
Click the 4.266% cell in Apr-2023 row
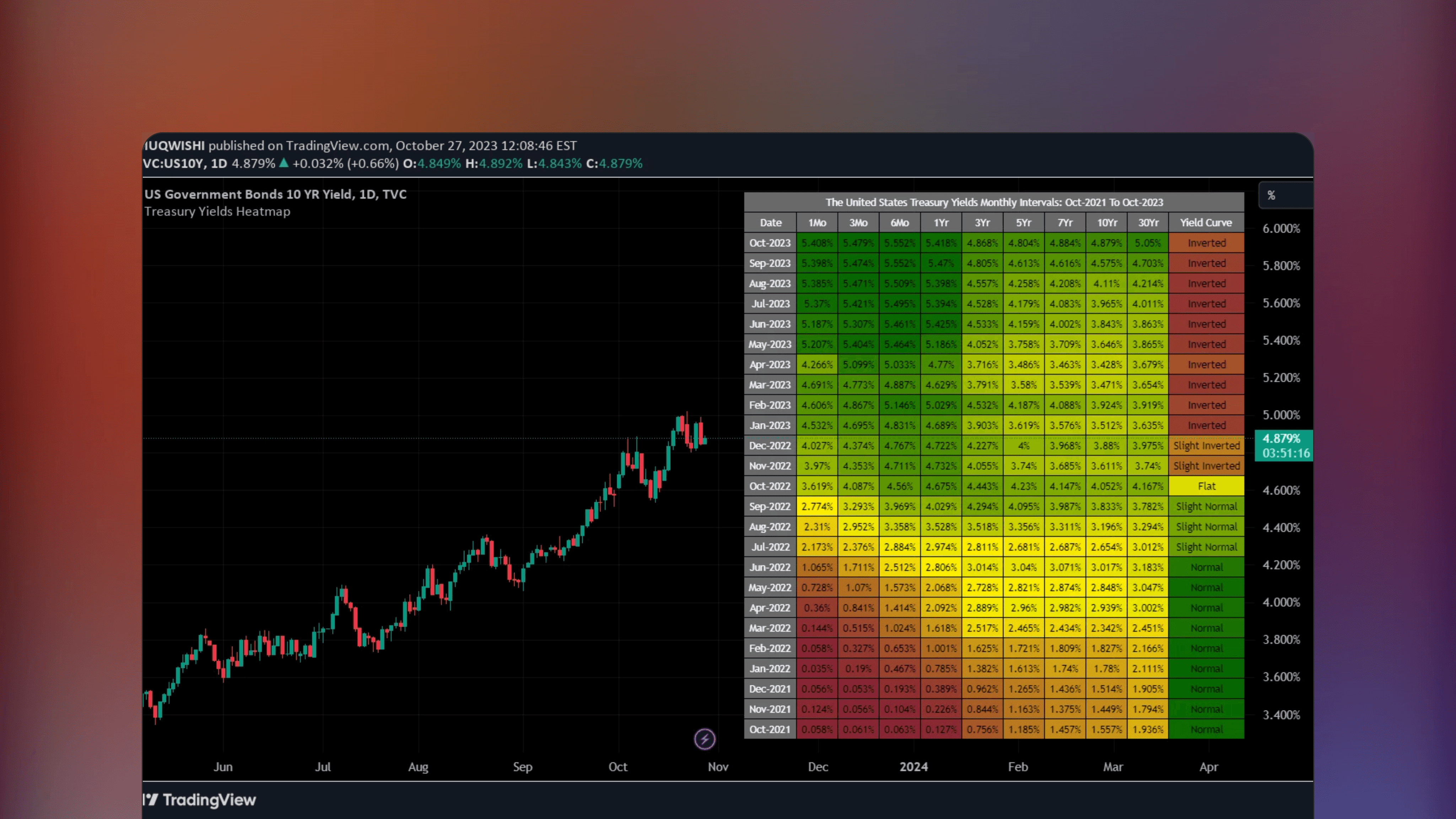(x=817, y=364)
